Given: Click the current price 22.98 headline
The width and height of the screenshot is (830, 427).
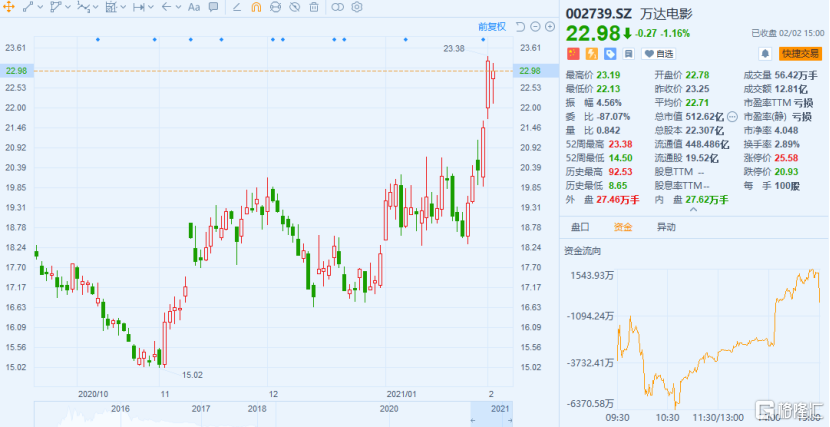Looking at the screenshot, I should [593, 33].
